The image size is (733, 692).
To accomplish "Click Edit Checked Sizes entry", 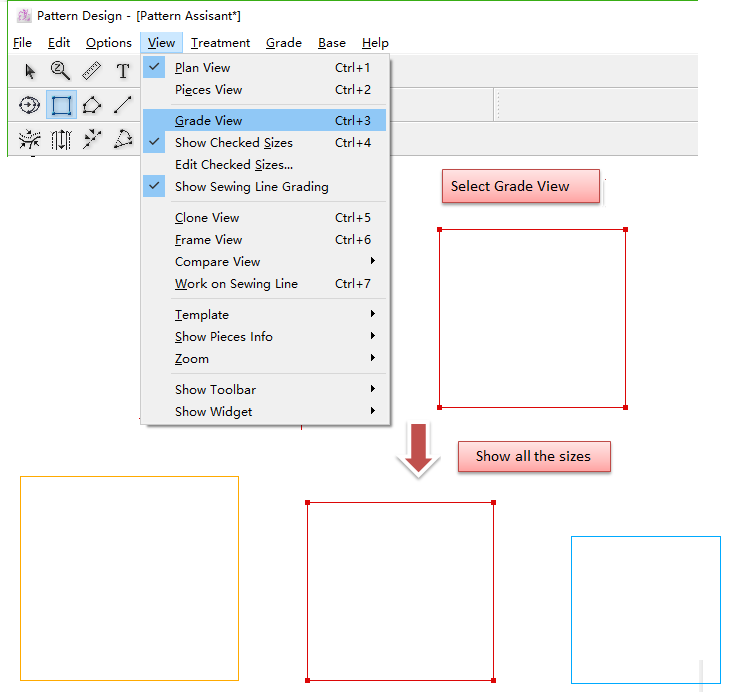I will (x=233, y=165).
